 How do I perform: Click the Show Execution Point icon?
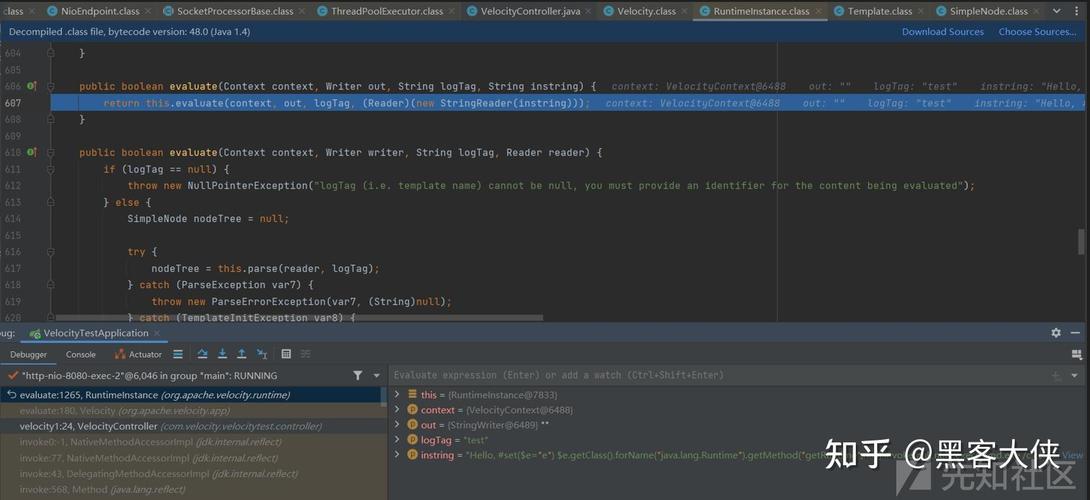[x=178, y=354]
